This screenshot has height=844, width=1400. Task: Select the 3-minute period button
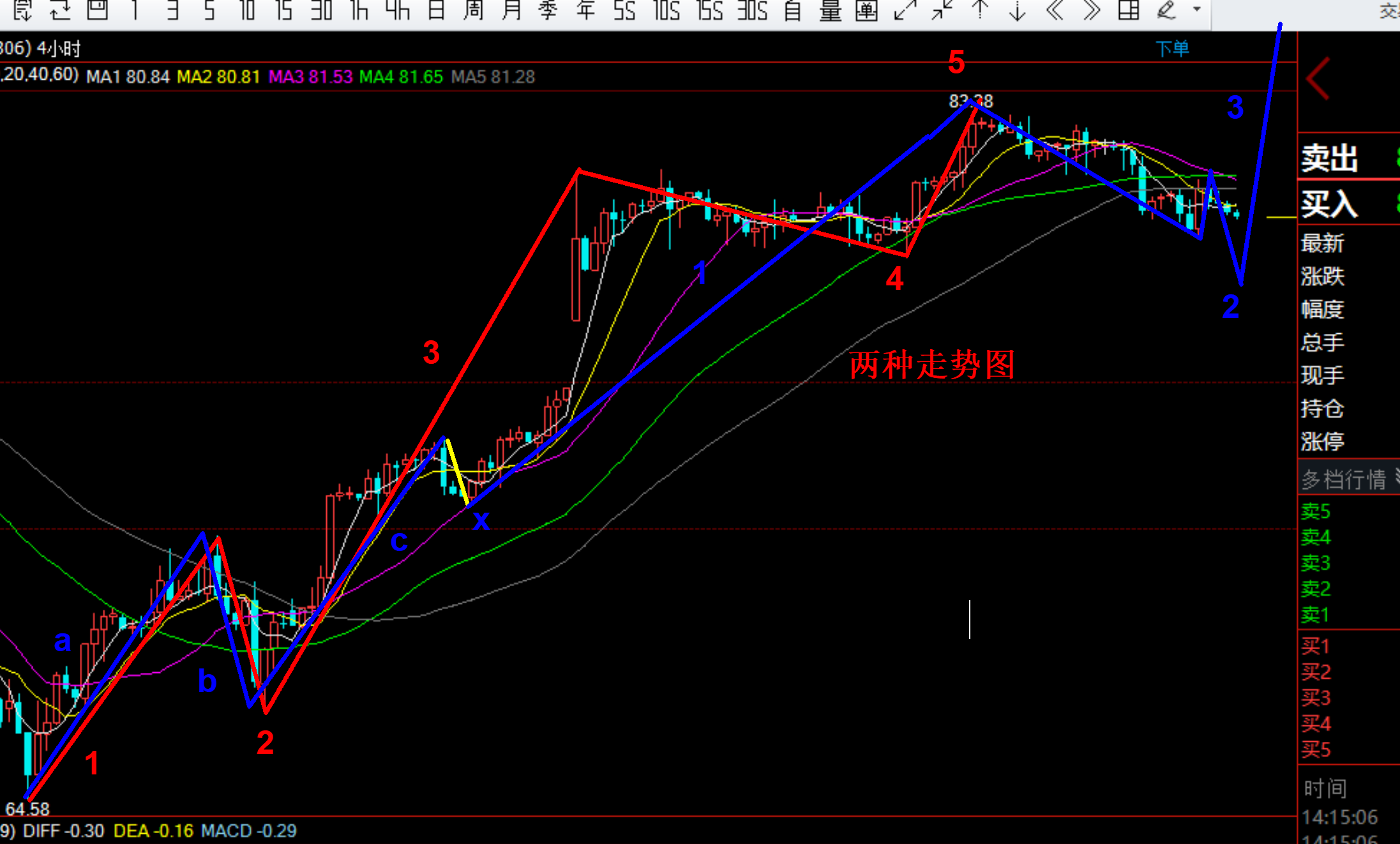pyautogui.click(x=172, y=10)
